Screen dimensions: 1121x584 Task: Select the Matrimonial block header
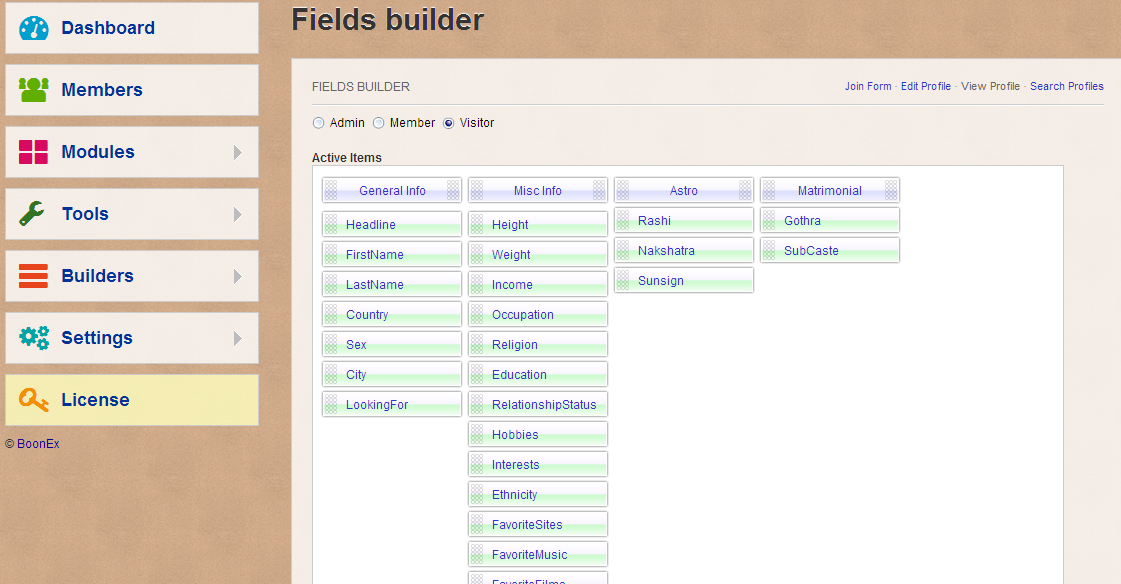pos(829,190)
